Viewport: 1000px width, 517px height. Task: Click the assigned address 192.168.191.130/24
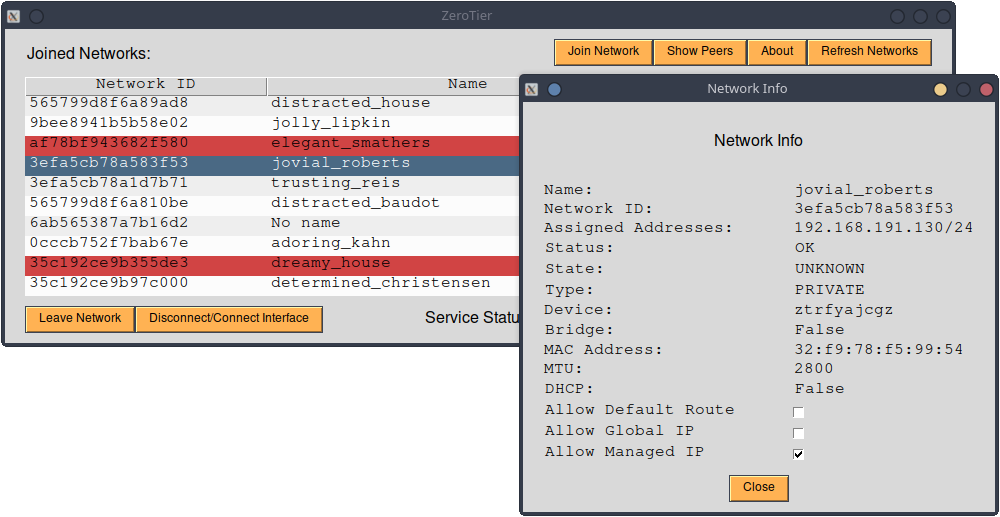[884, 228]
